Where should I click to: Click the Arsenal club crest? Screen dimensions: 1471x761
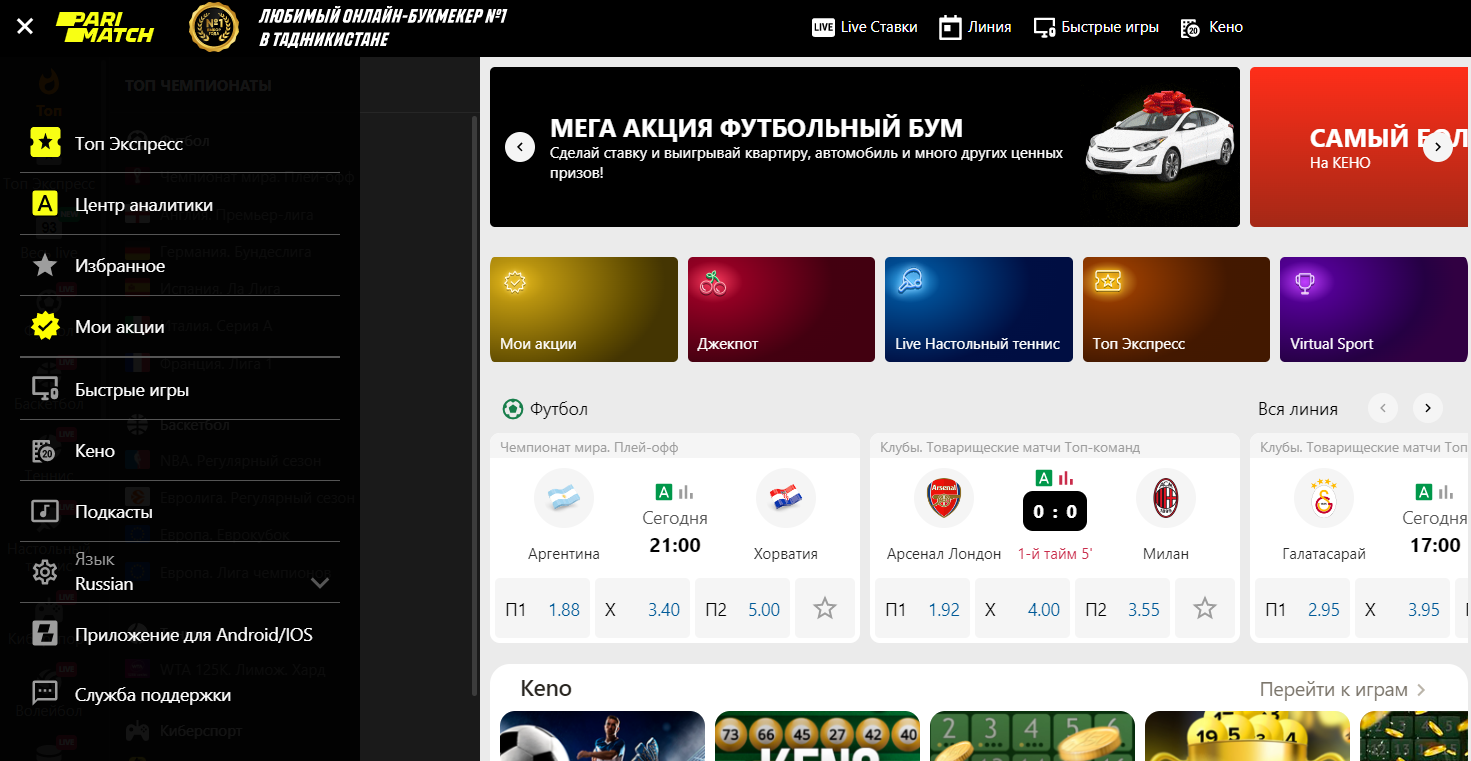click(x=944, y=498)
